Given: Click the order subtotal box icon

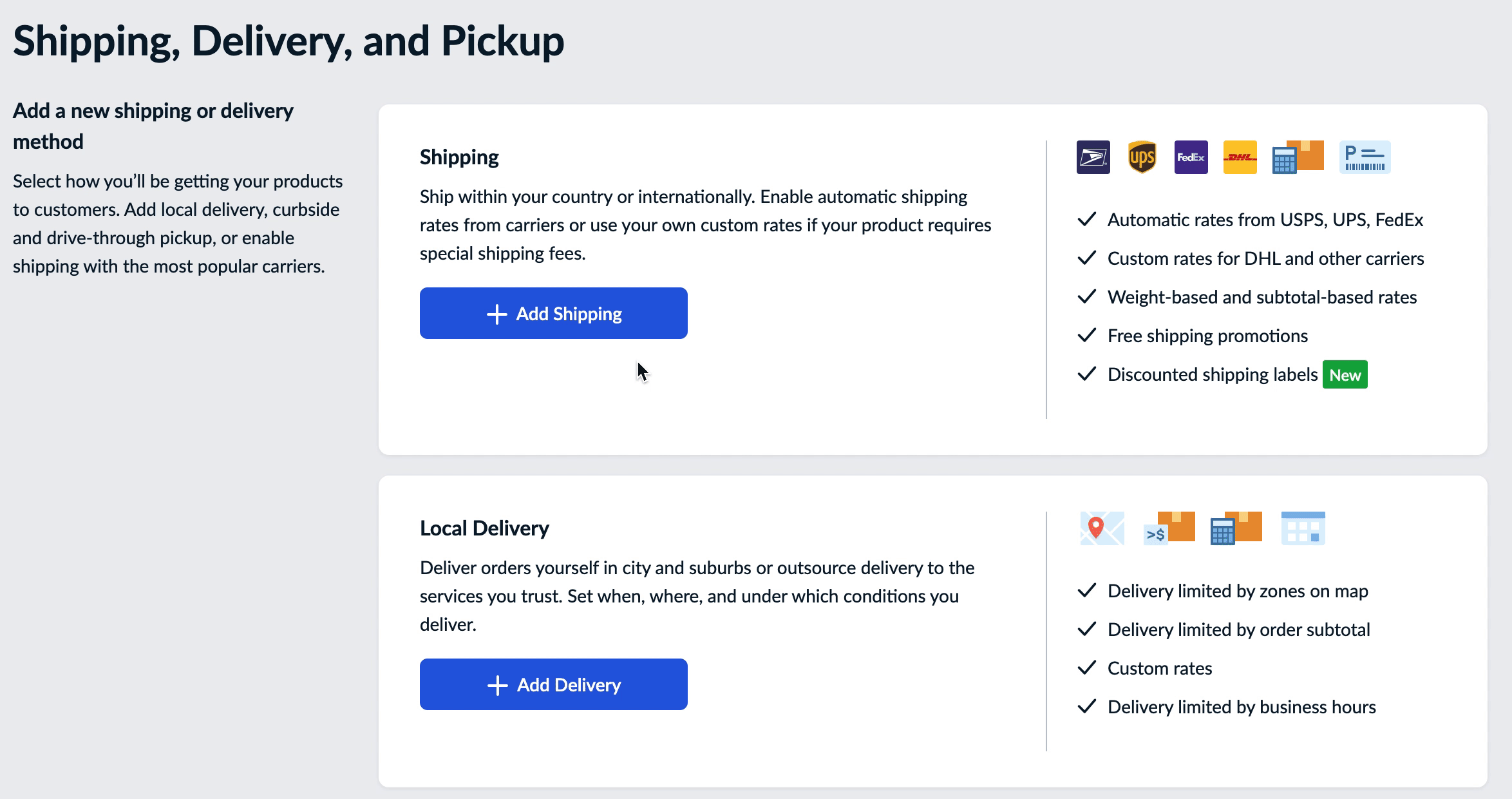Looking at the screenshot, I should point(1169,528).
